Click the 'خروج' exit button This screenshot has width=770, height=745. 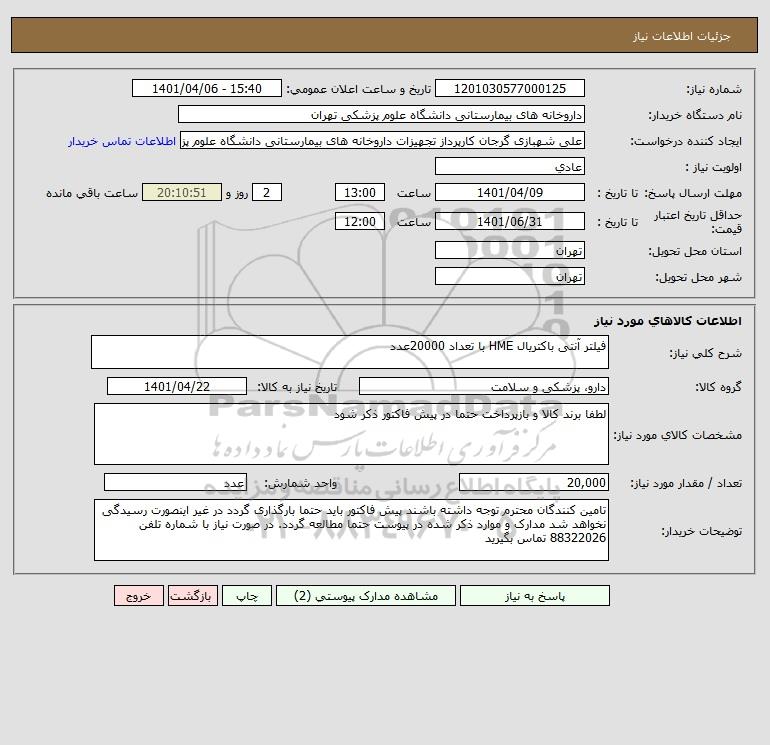pyautogui.click(x=138, y=596)
